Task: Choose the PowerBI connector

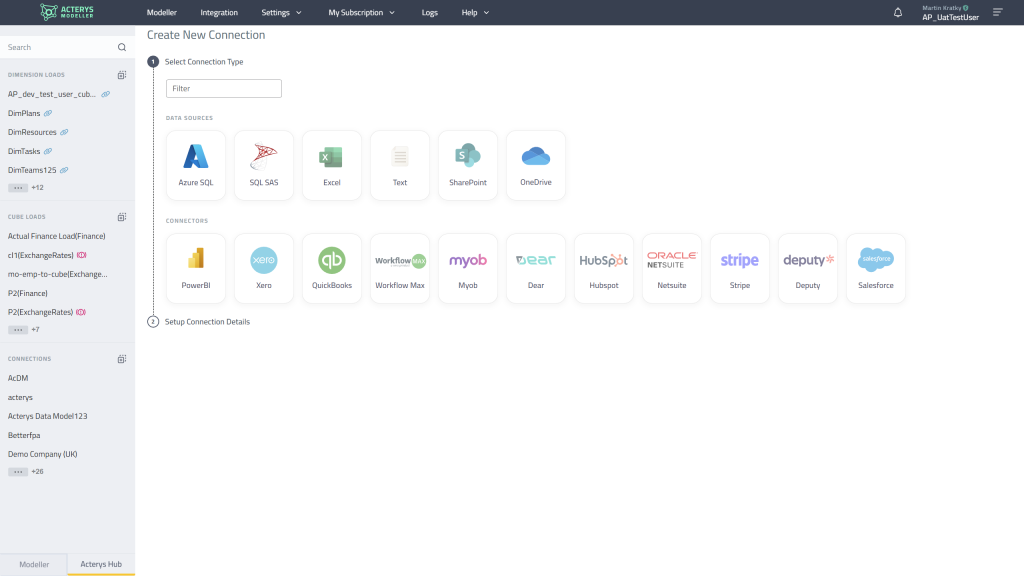Action: [x=195, y=267]
